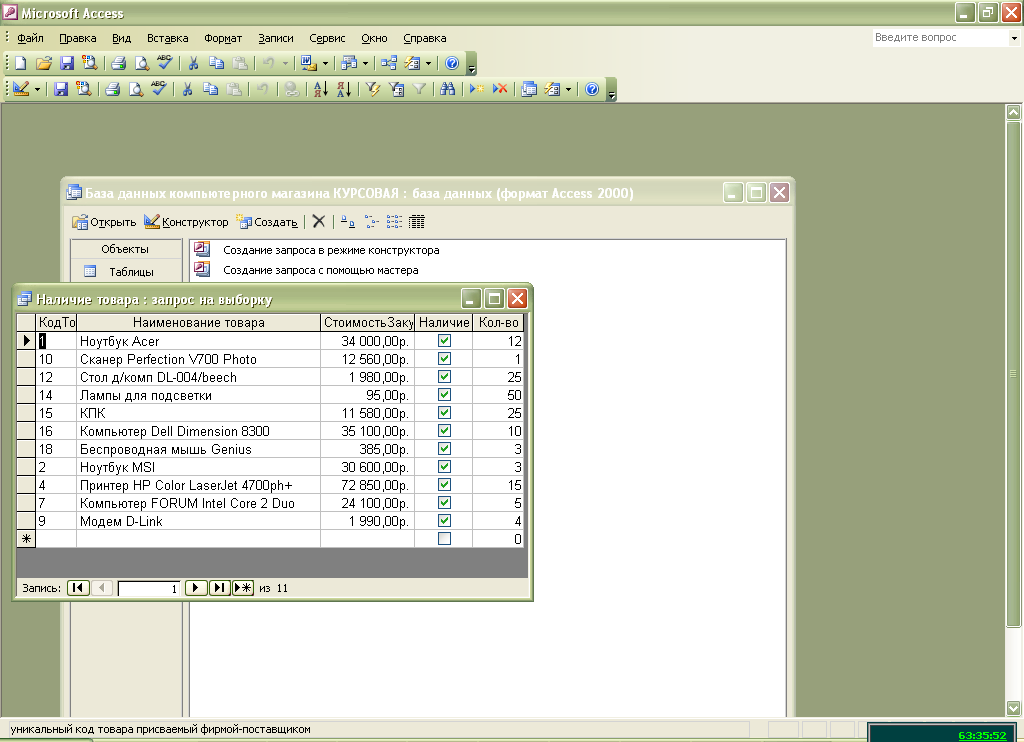Expand the OfficeLinks dropdown arrow
This screenshot has width=1024, height=742.
[x=325, y=63]
